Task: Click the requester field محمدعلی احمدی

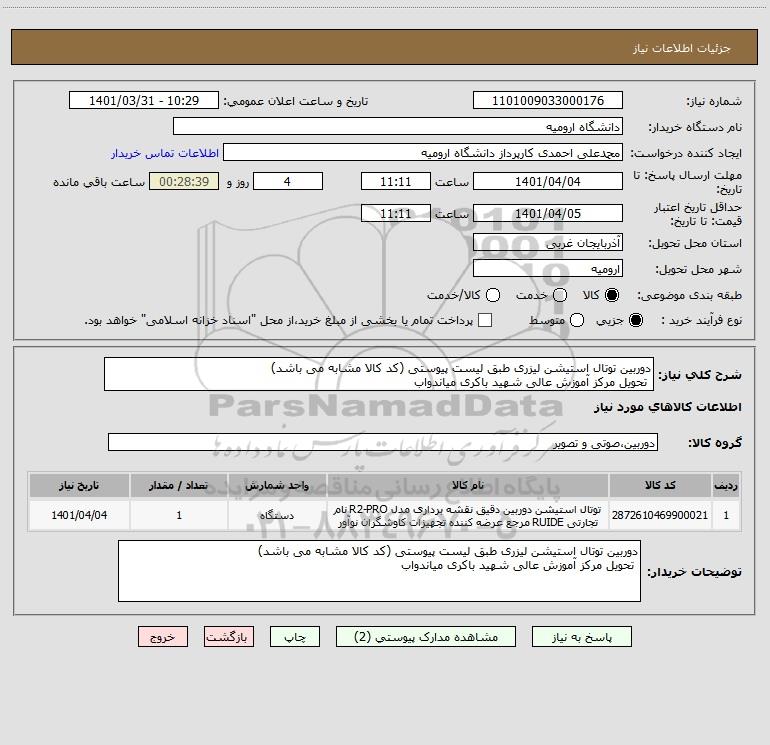Action: coord(423,153)
